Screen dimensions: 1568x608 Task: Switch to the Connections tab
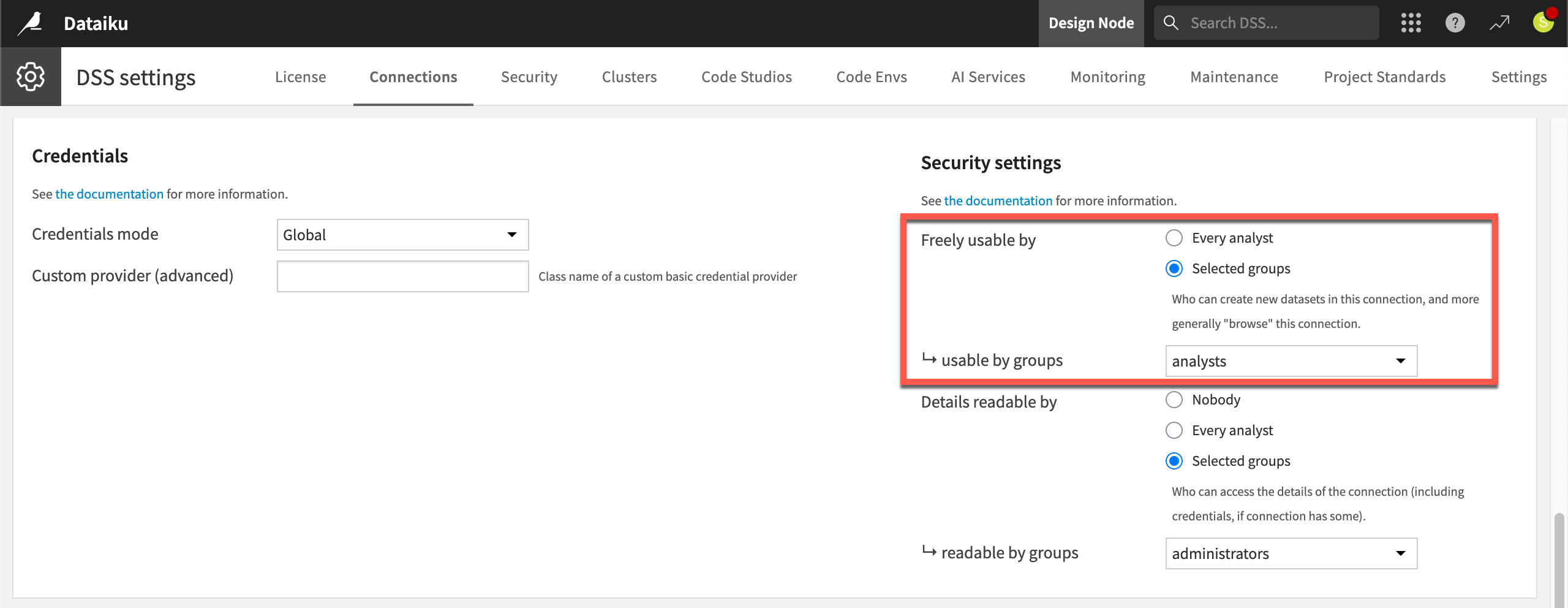point(413,77)
